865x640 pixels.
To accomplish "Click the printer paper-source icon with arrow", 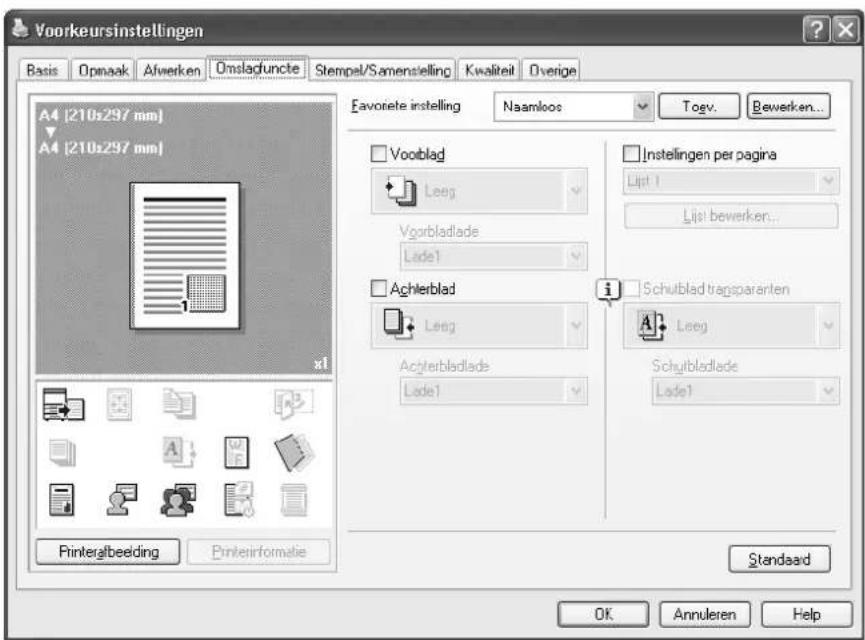I will pyautogui.click(x=63, y=404).
